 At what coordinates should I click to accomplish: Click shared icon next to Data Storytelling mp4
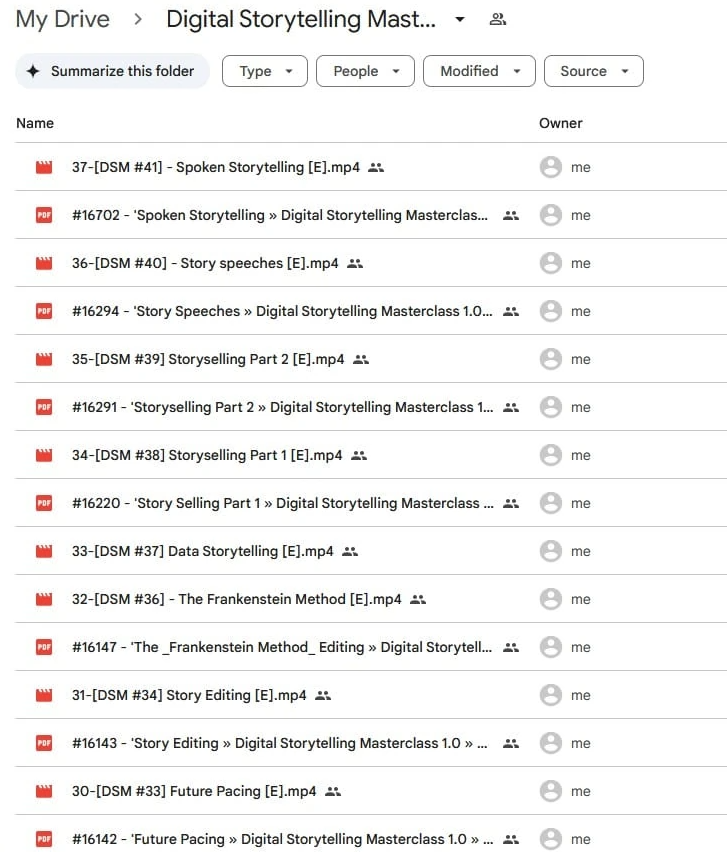tap(350, 552)
